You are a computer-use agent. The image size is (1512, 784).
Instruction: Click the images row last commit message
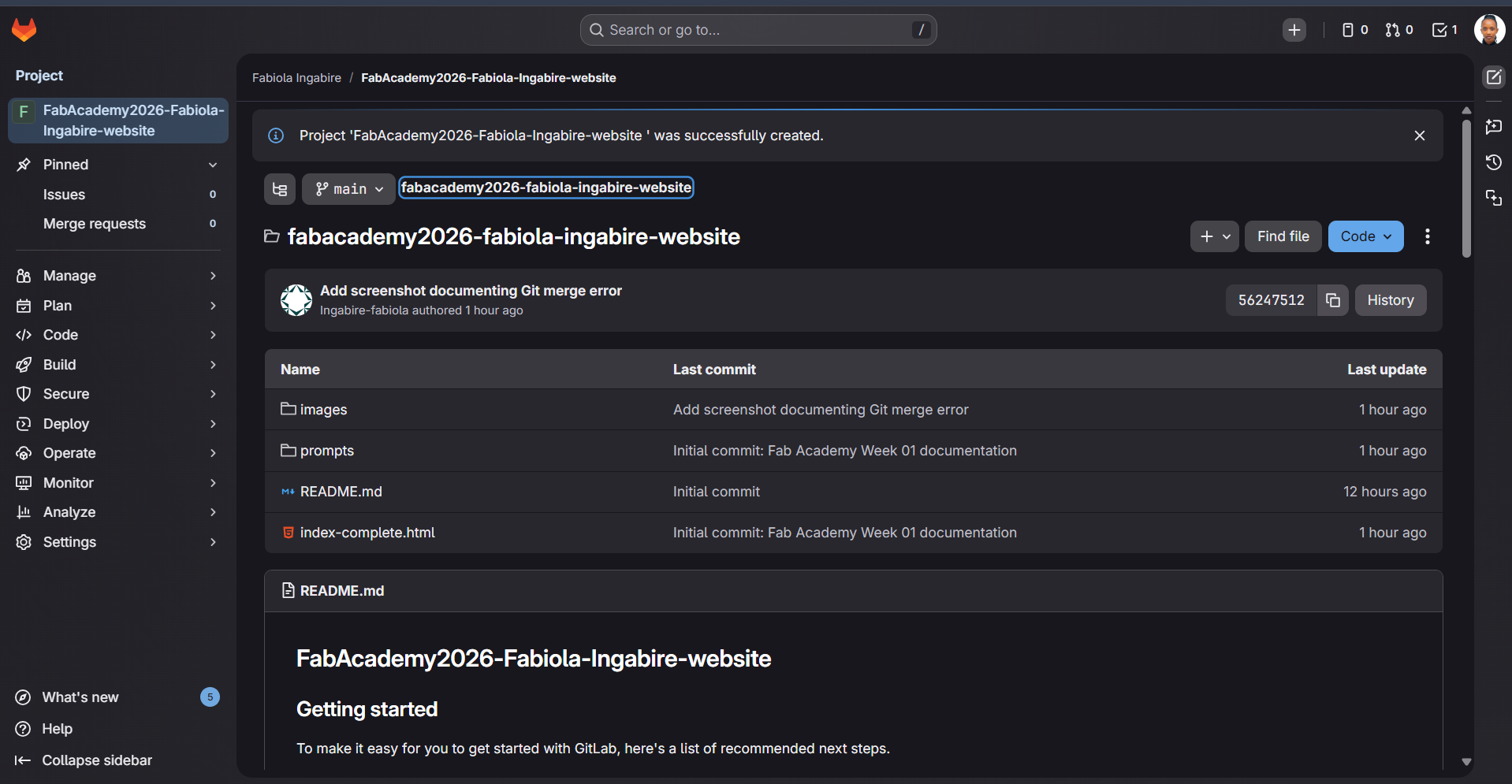click(x=821, y=410)
